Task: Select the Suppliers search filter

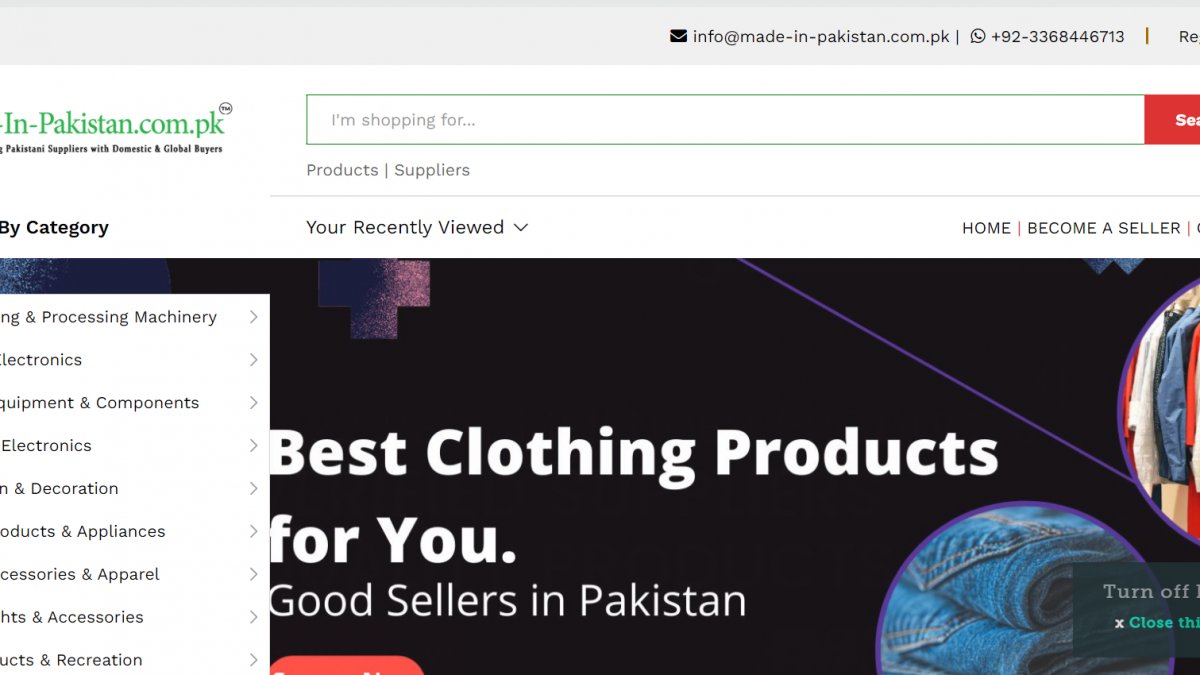Action: coord(432,170)
